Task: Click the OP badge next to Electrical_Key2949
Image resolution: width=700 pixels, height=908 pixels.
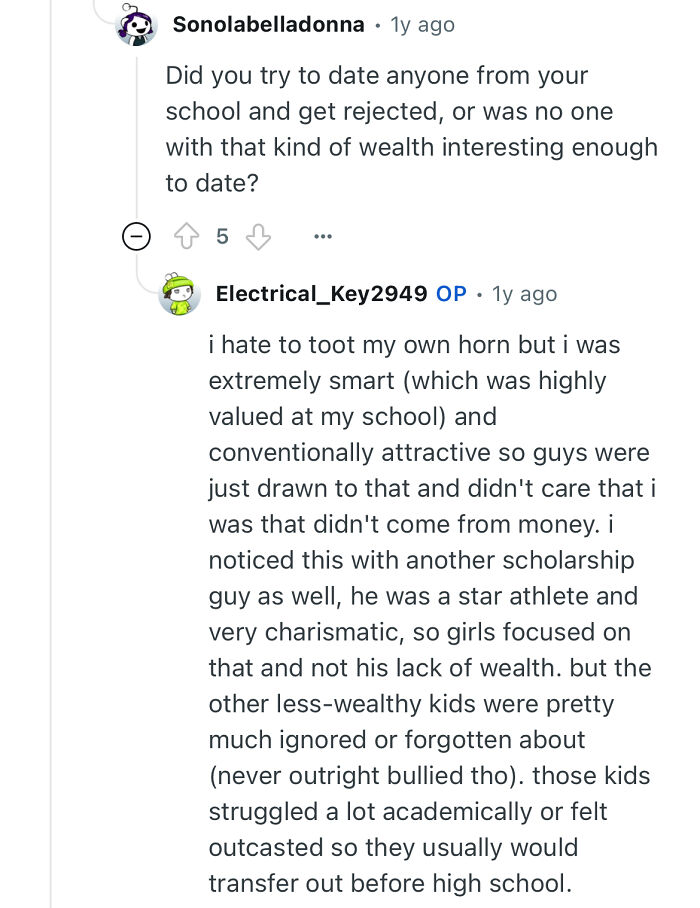Action: 451,293
